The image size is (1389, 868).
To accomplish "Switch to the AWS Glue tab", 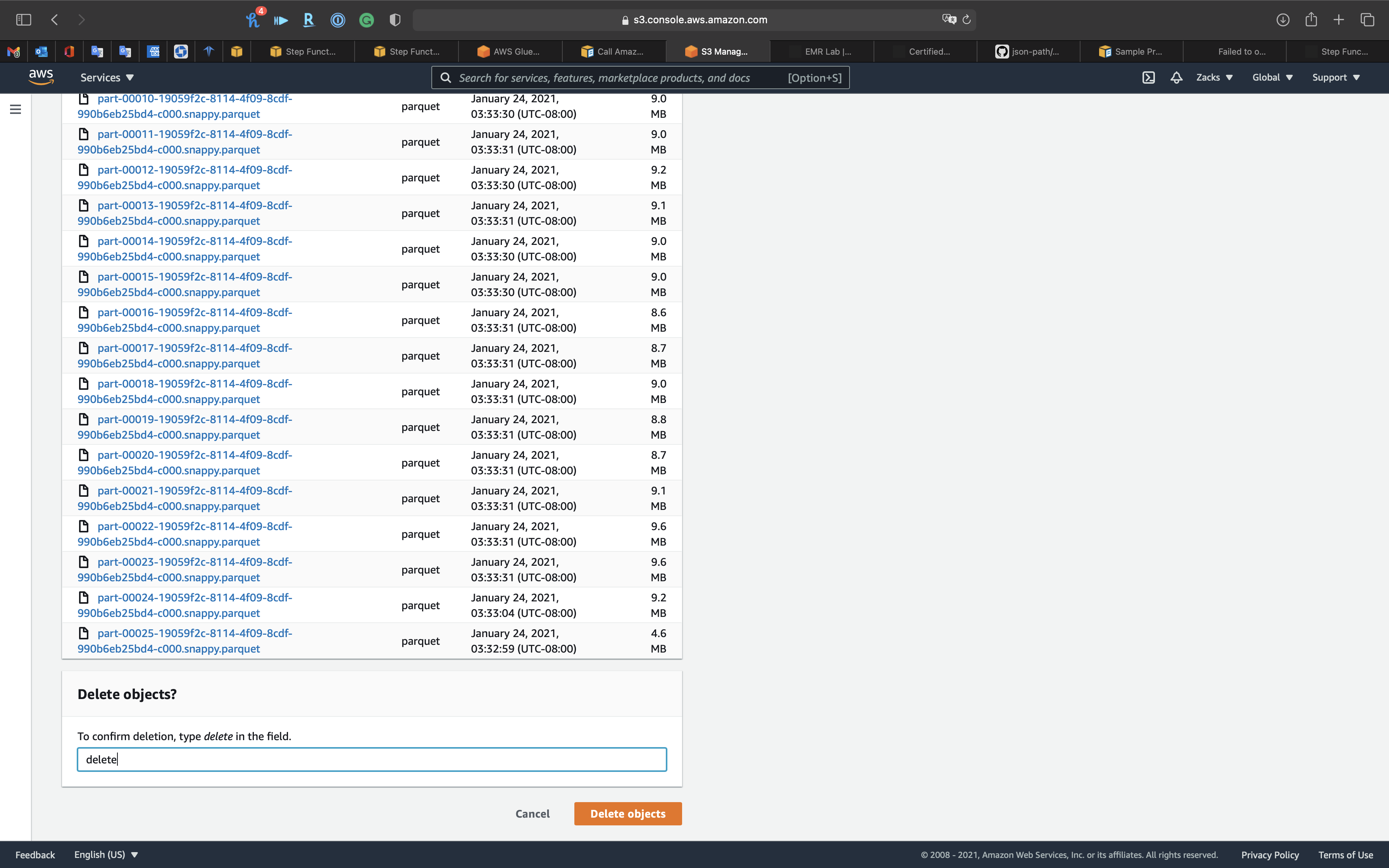I will [510, 52].
